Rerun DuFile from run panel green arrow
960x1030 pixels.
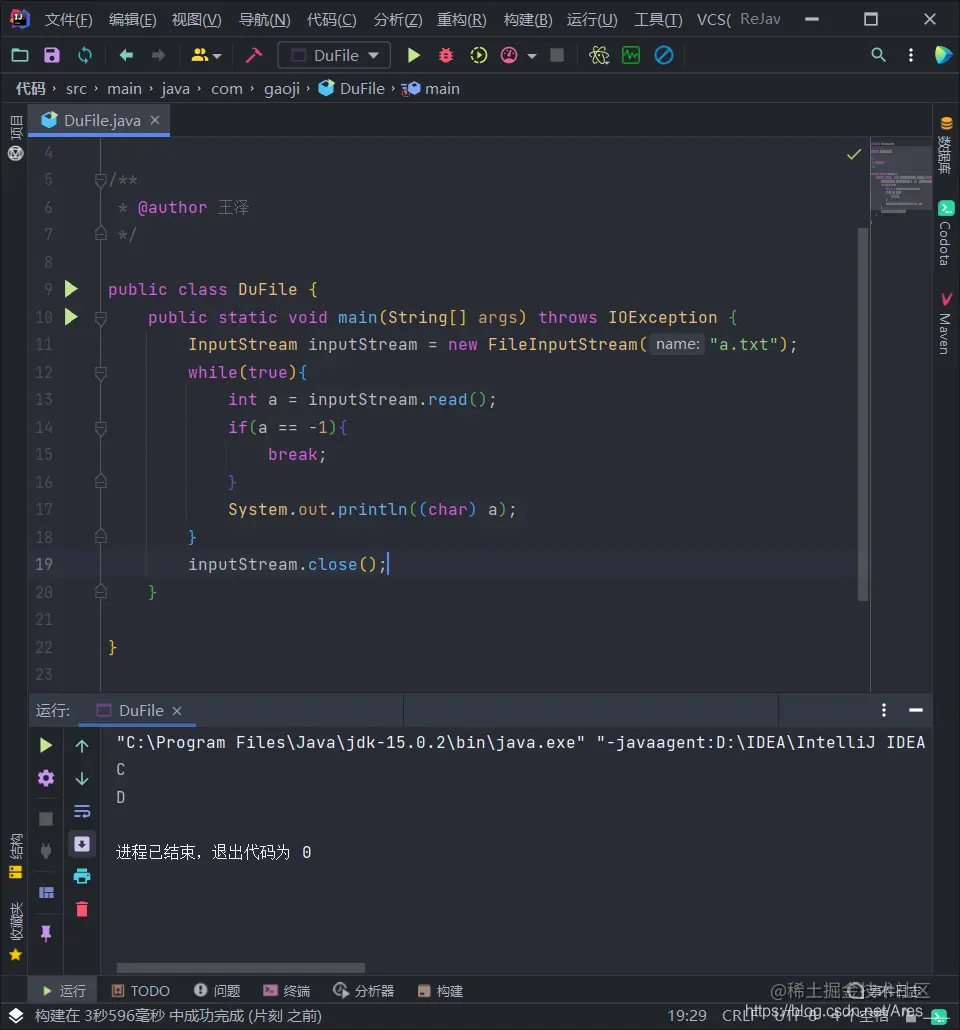(46, 745)
